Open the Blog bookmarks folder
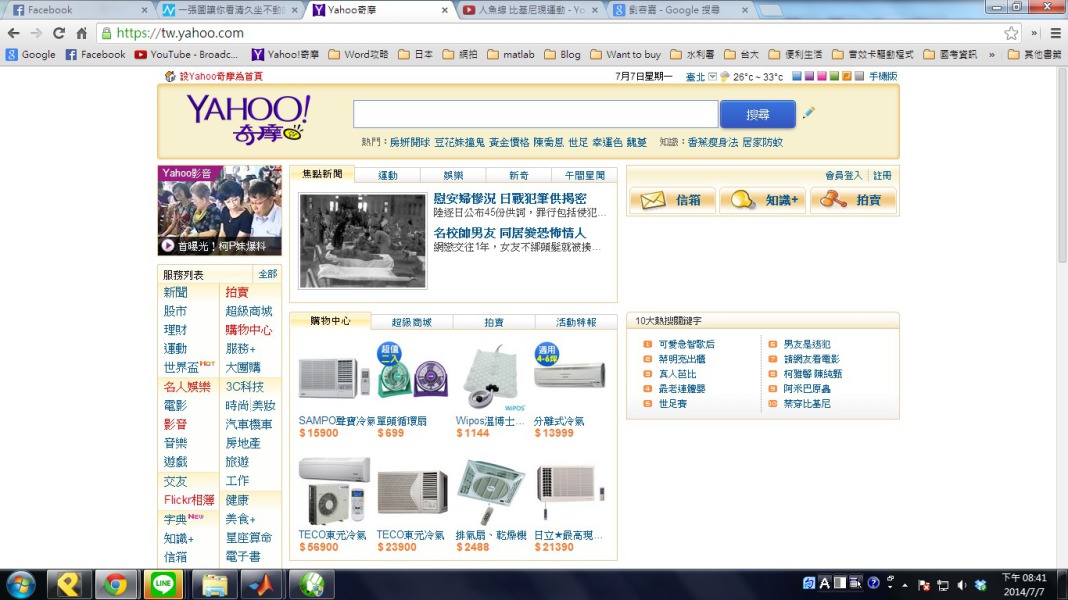The width and height of the screenshot is (1068, 600). [x=563, y=54]
